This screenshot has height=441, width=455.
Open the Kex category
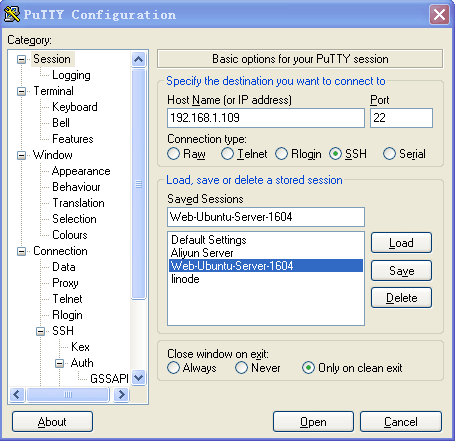tap(80, 347)
